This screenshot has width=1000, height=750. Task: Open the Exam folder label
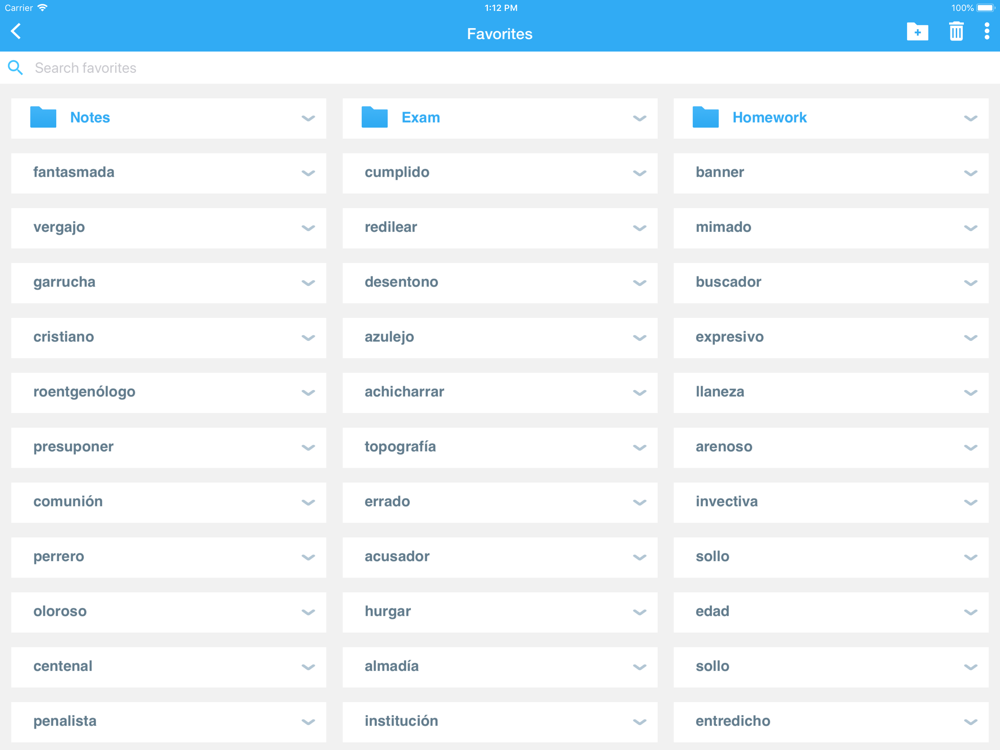pyautogui.click(x=420, y=117)
